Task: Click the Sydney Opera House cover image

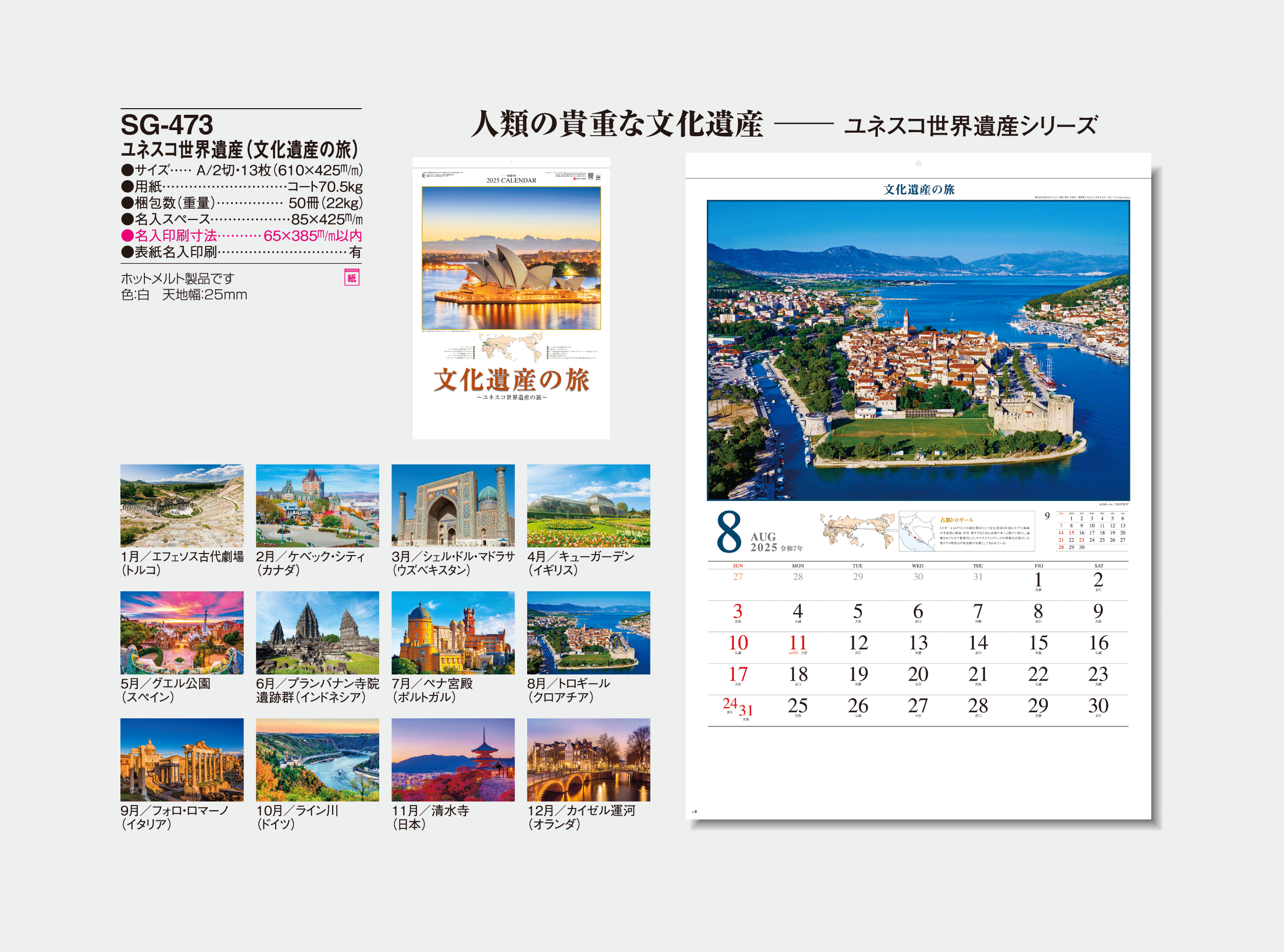Action: pos(511,258)
